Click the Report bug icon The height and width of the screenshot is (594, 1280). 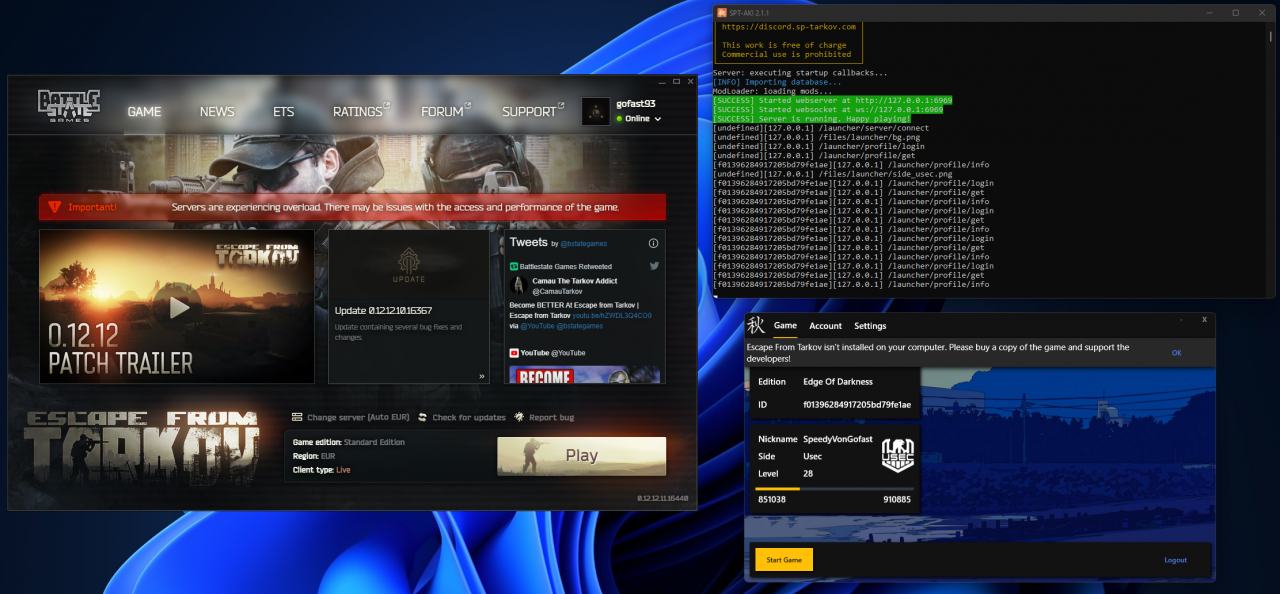point(519,417)
